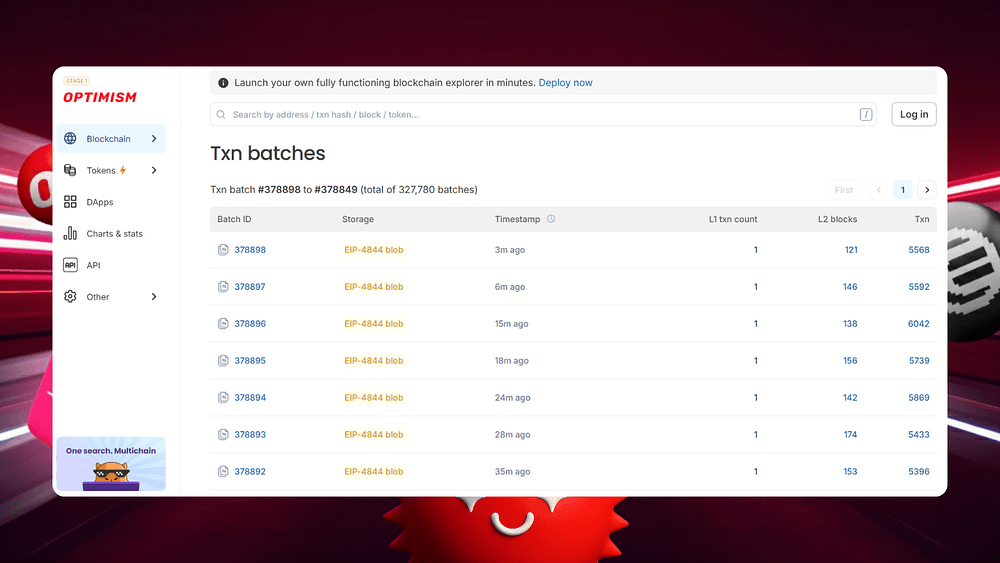Click L2 blocks value 174
The image size is (1000, 563).
coord(850,435)
